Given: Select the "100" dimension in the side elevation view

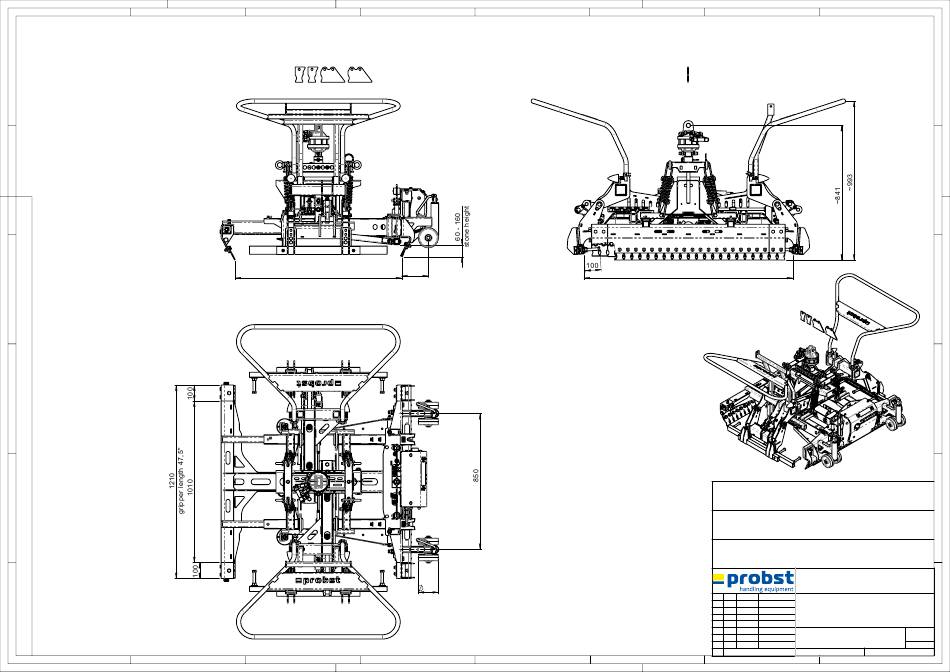Looking at the screenshot, I should pyautogui.click(x=592, y=265).
